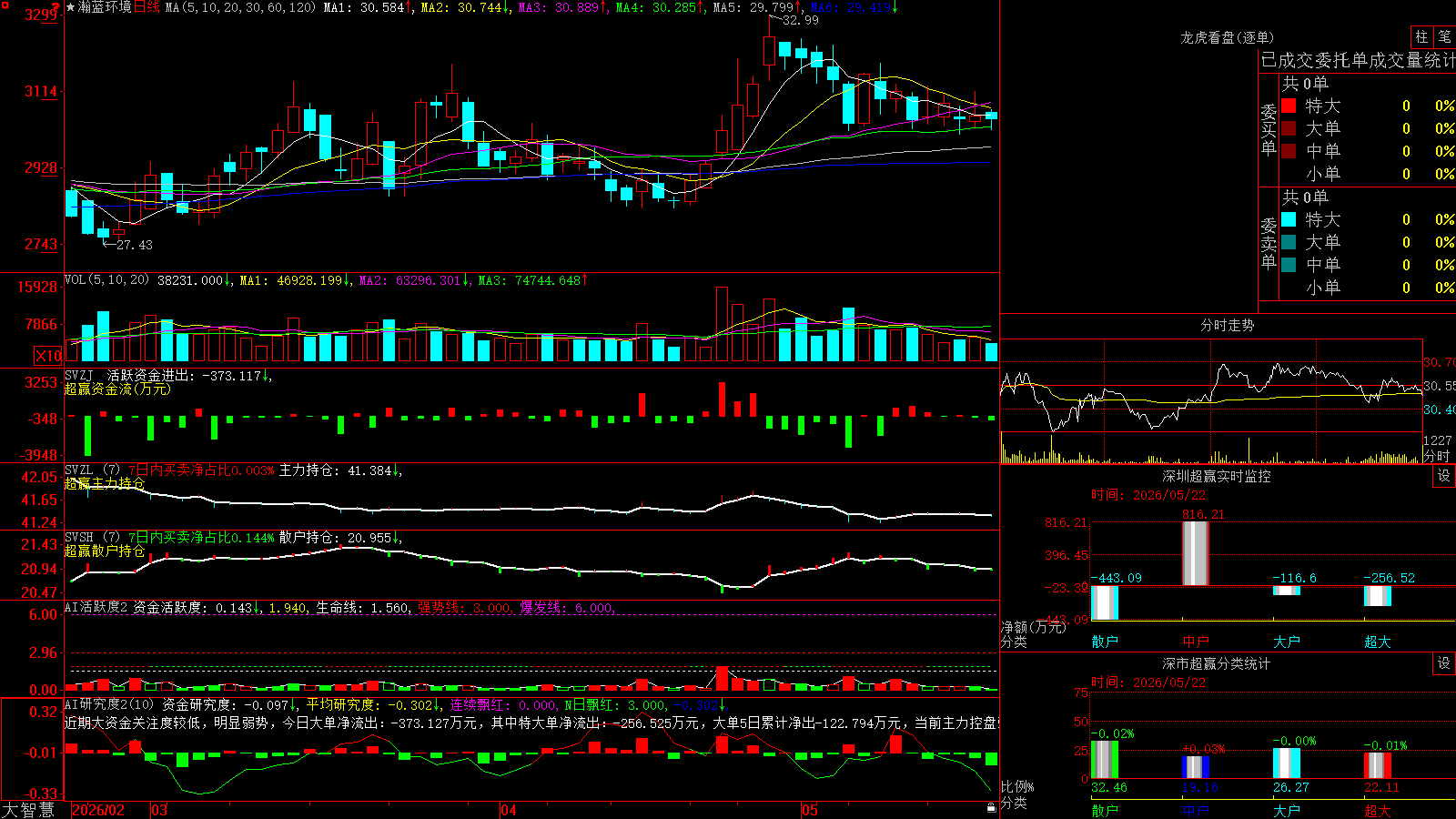Jump to the 2026/02 date marker
Screen dimensions: 1456x819
pos(98,810)
